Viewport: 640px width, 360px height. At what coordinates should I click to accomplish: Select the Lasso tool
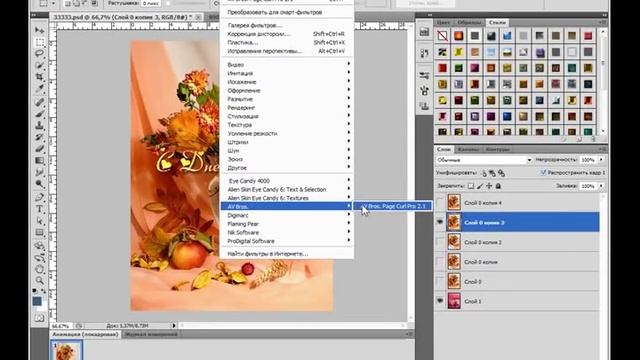(40, 53)
